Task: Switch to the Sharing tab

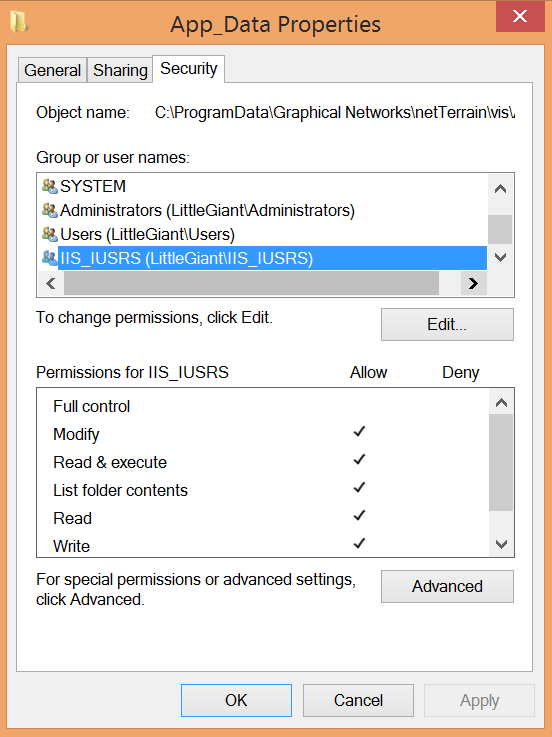Action: (120, 70)
